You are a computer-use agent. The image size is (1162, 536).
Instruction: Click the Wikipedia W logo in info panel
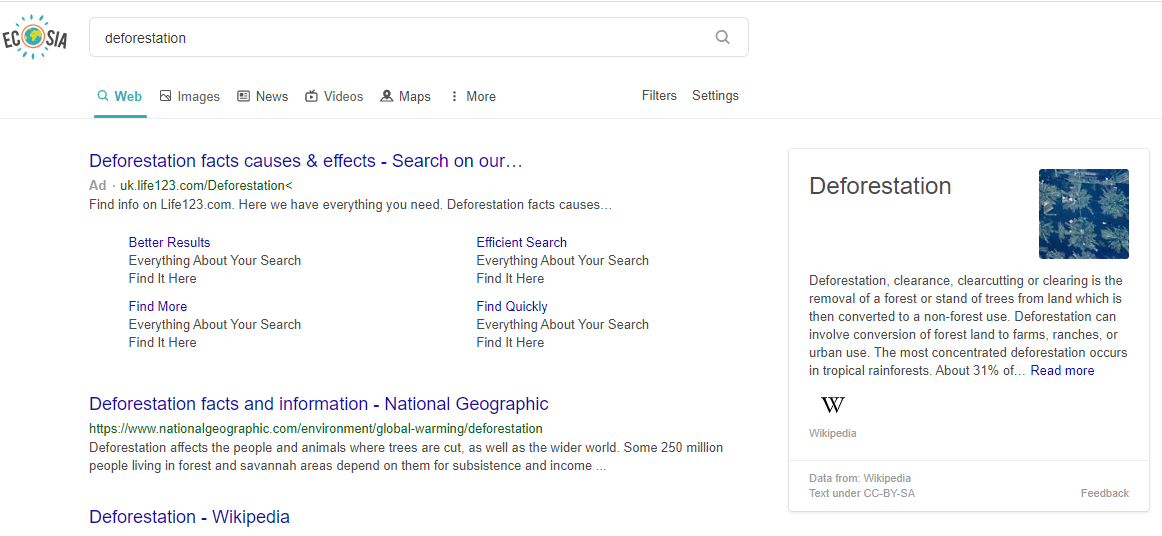pyautogui.click(x=833, y=405)
